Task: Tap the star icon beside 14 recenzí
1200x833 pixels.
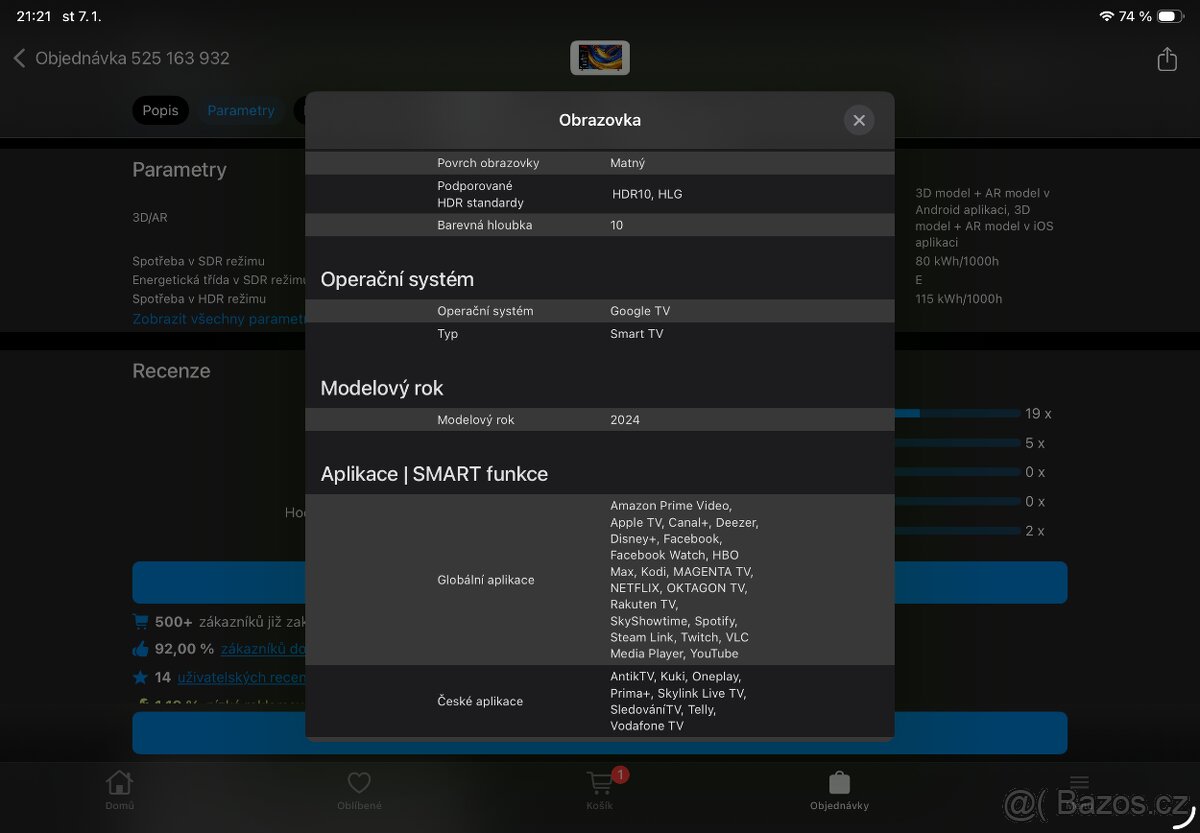Action: point(139,677)
